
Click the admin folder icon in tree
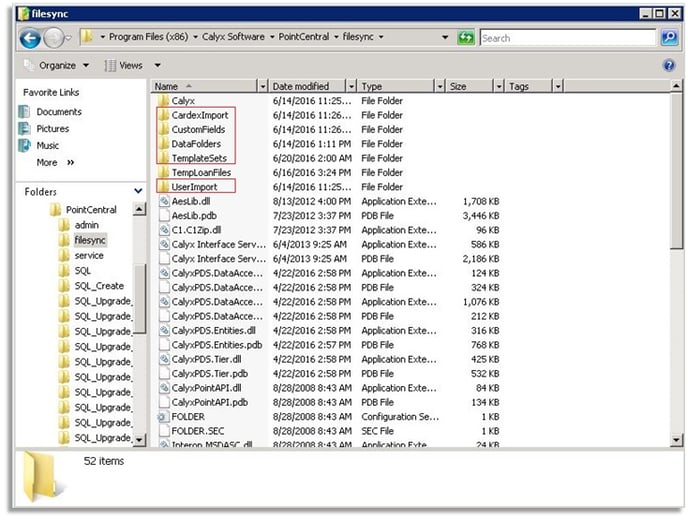[x=64, y=225]
